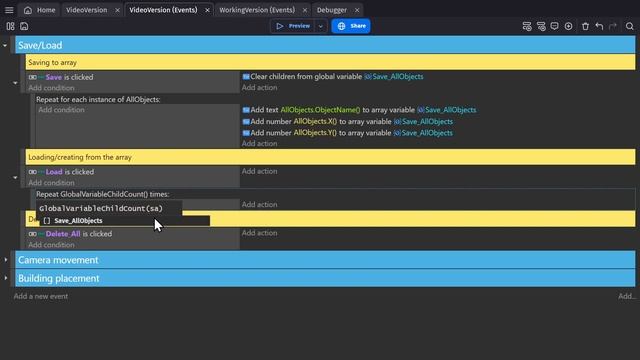This screenshot has width=640, height=360.
Task: Click the Save/Load group title
Action: (40, 45)
